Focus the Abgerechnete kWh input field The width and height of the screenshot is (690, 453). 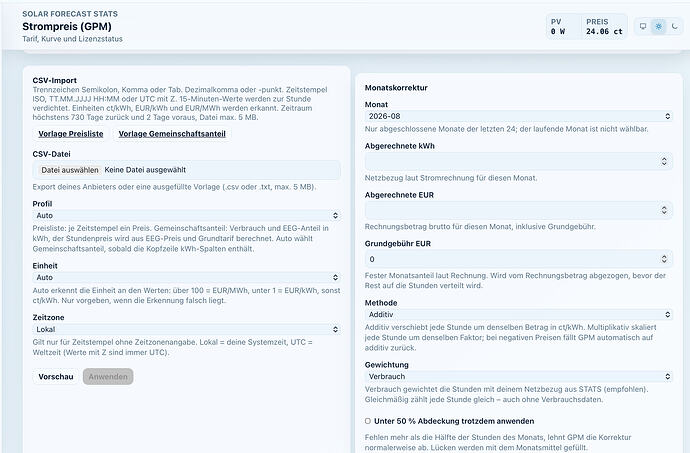[x=512, y=161]
